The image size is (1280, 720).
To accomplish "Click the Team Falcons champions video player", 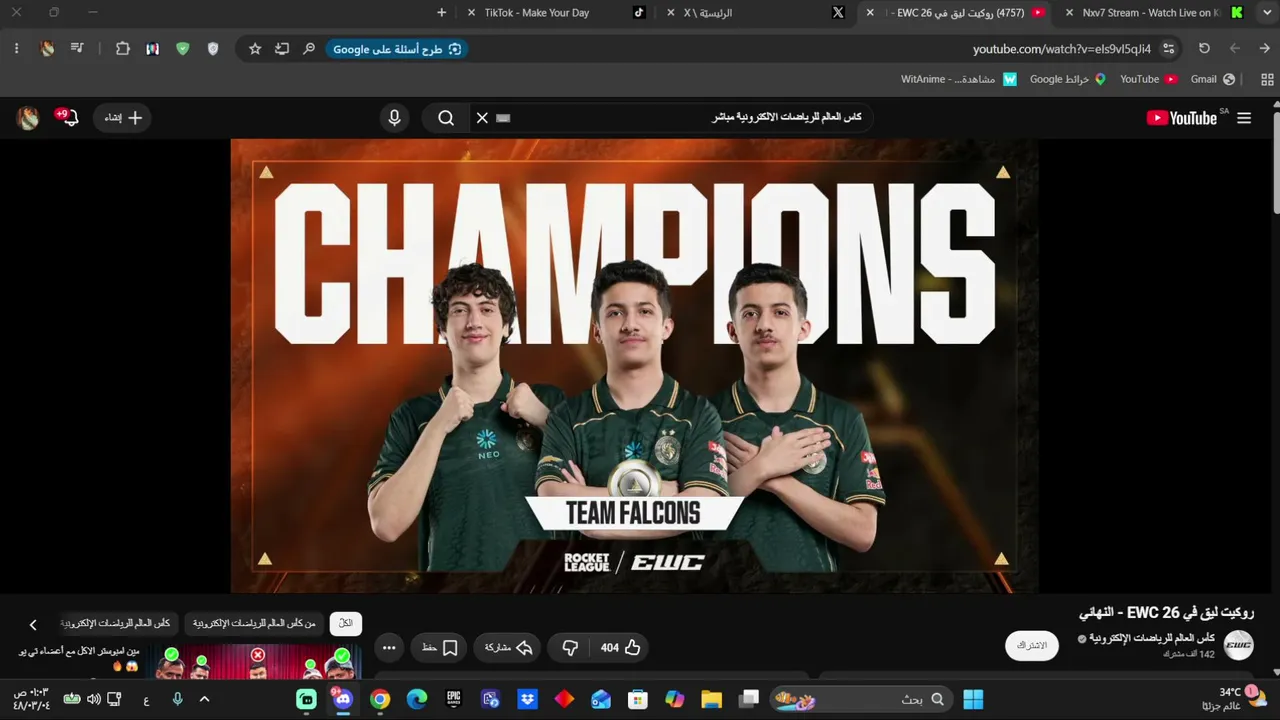I will pyautogui.click(x=634, y=366).
